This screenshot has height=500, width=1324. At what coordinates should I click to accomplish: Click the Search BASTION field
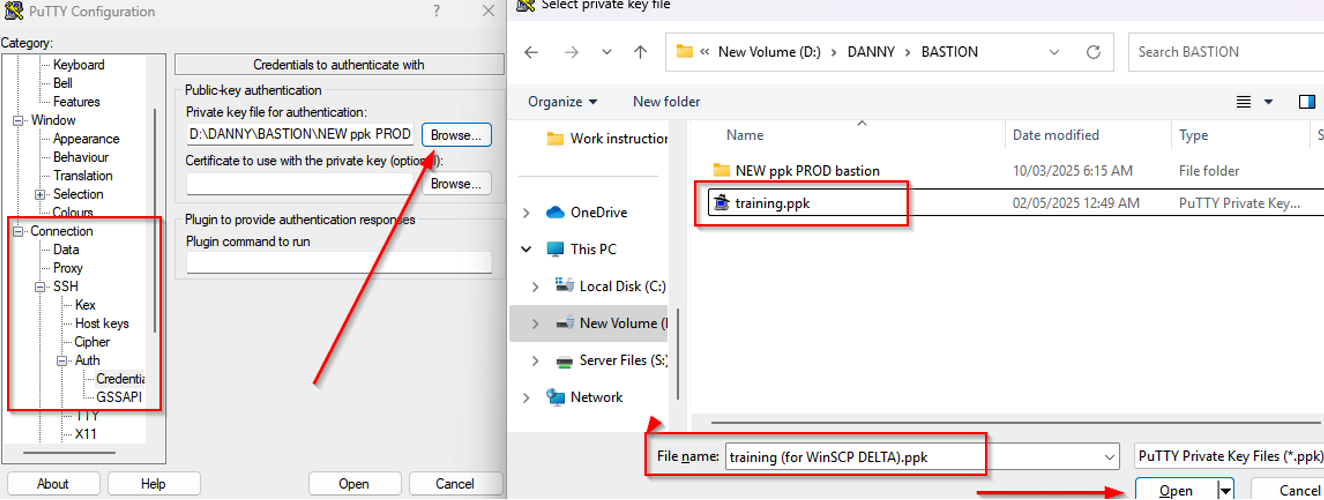coord(1228,52)
